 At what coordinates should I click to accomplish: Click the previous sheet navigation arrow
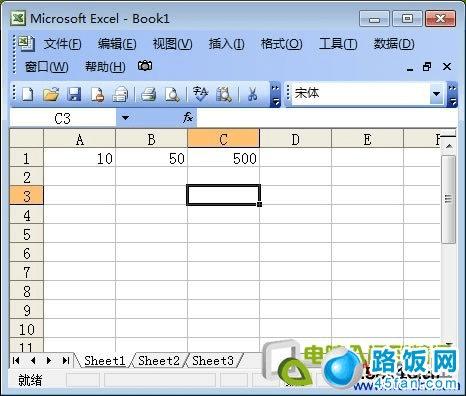click(33, 360)
